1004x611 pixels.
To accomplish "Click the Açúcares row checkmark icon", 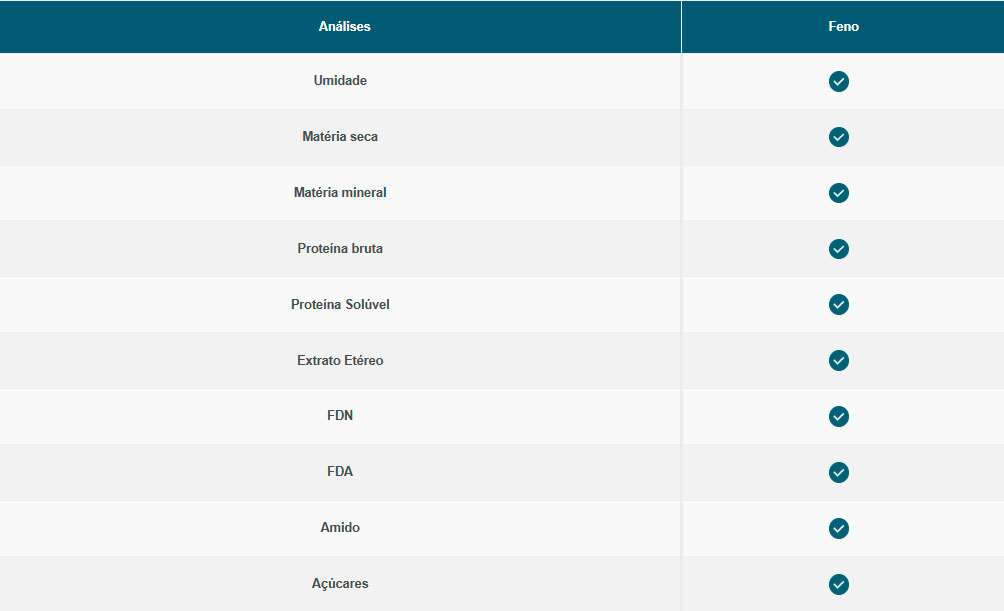I will [x=839, y=584].
